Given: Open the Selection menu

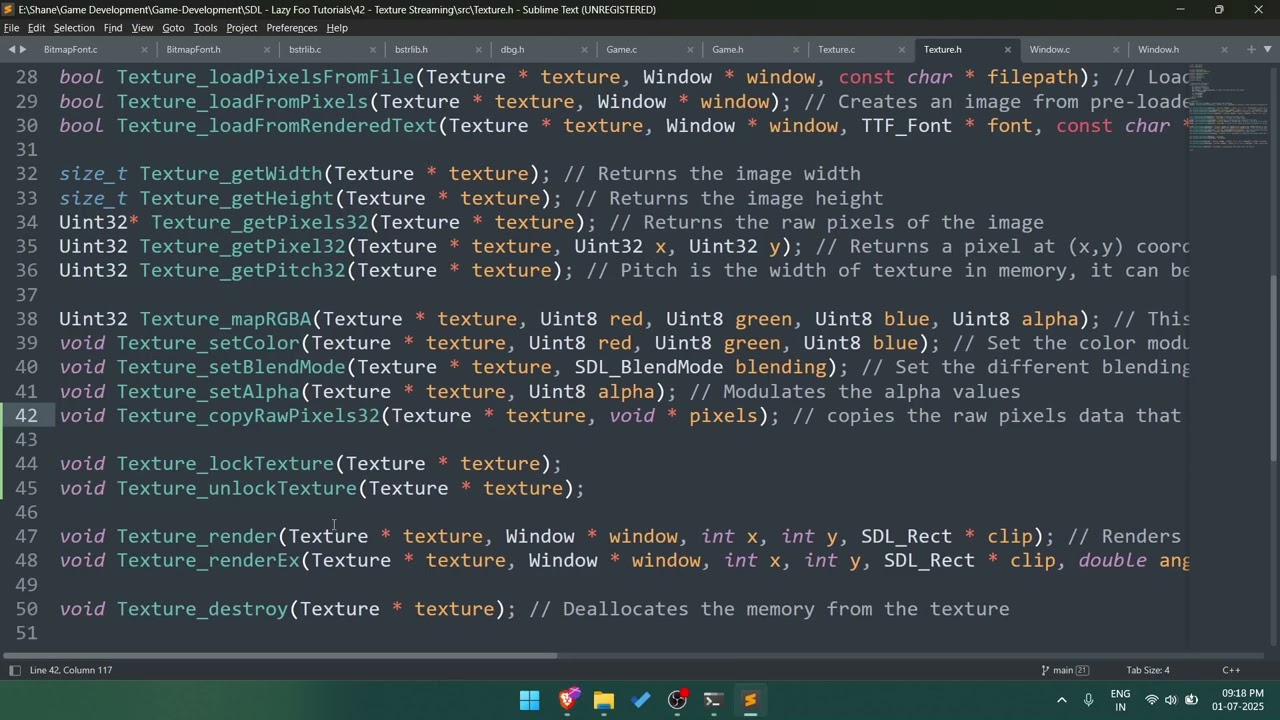Looking at the screenshot, I should pyautogui.click(x=74, y=28).
